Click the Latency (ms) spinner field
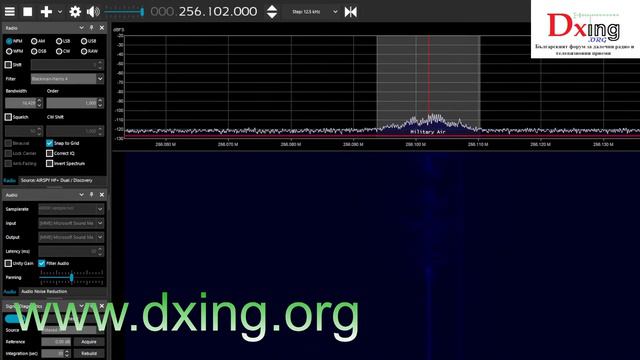This screenshot has width=640, height=360. point(71,251)
